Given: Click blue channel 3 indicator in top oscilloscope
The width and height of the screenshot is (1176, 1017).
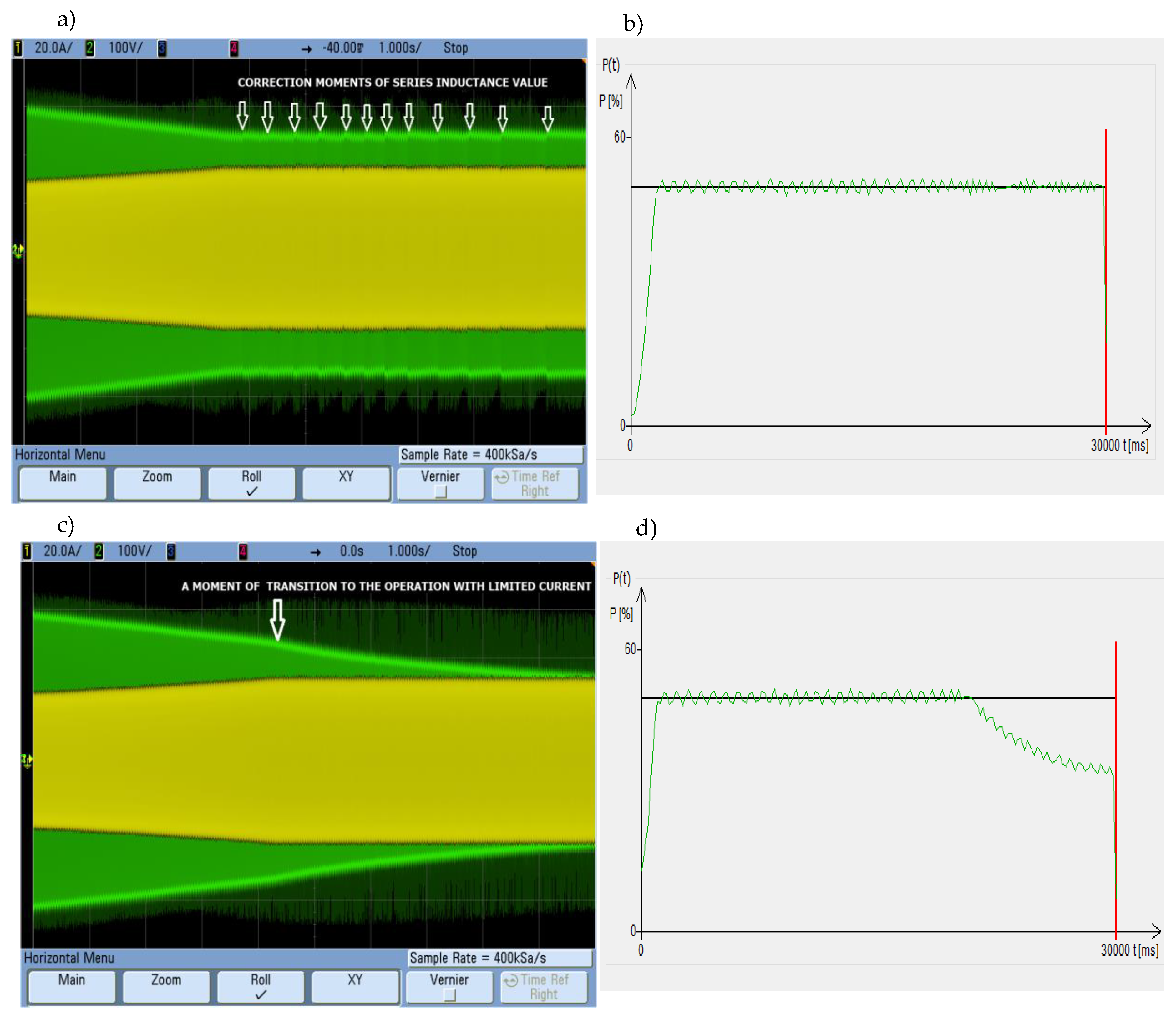Looking at the screenshot, I should 162,48.
